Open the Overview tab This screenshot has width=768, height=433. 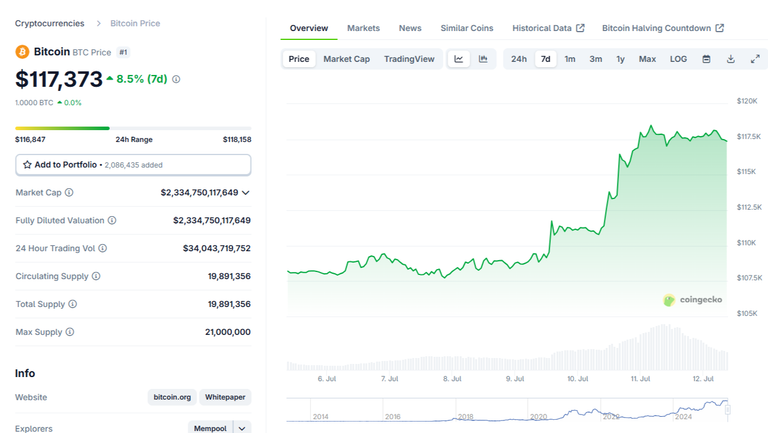309,28
